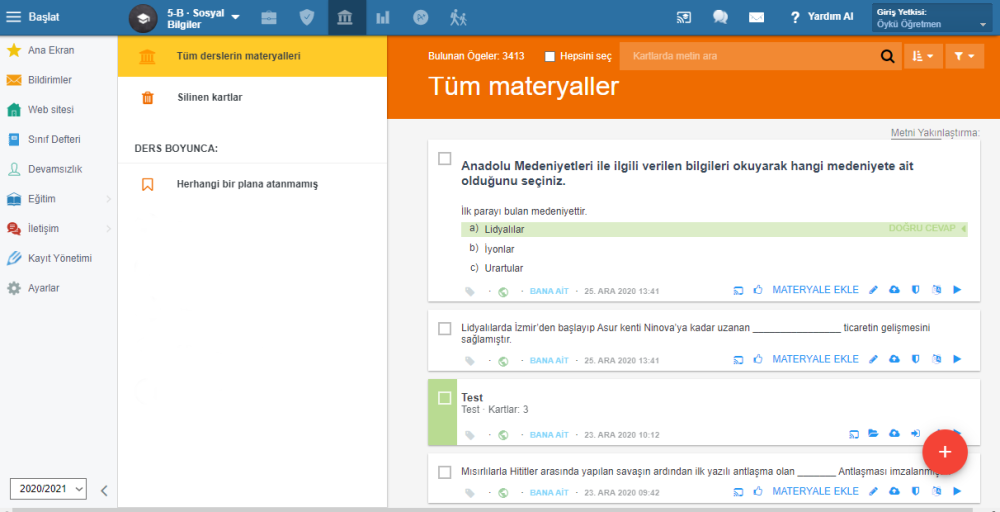Image resolution: width=1000 pixels, height=512 pixels.
Task: Check the Anadolu Medeniyetleri question card checkbox
Action: click(445, 158)
